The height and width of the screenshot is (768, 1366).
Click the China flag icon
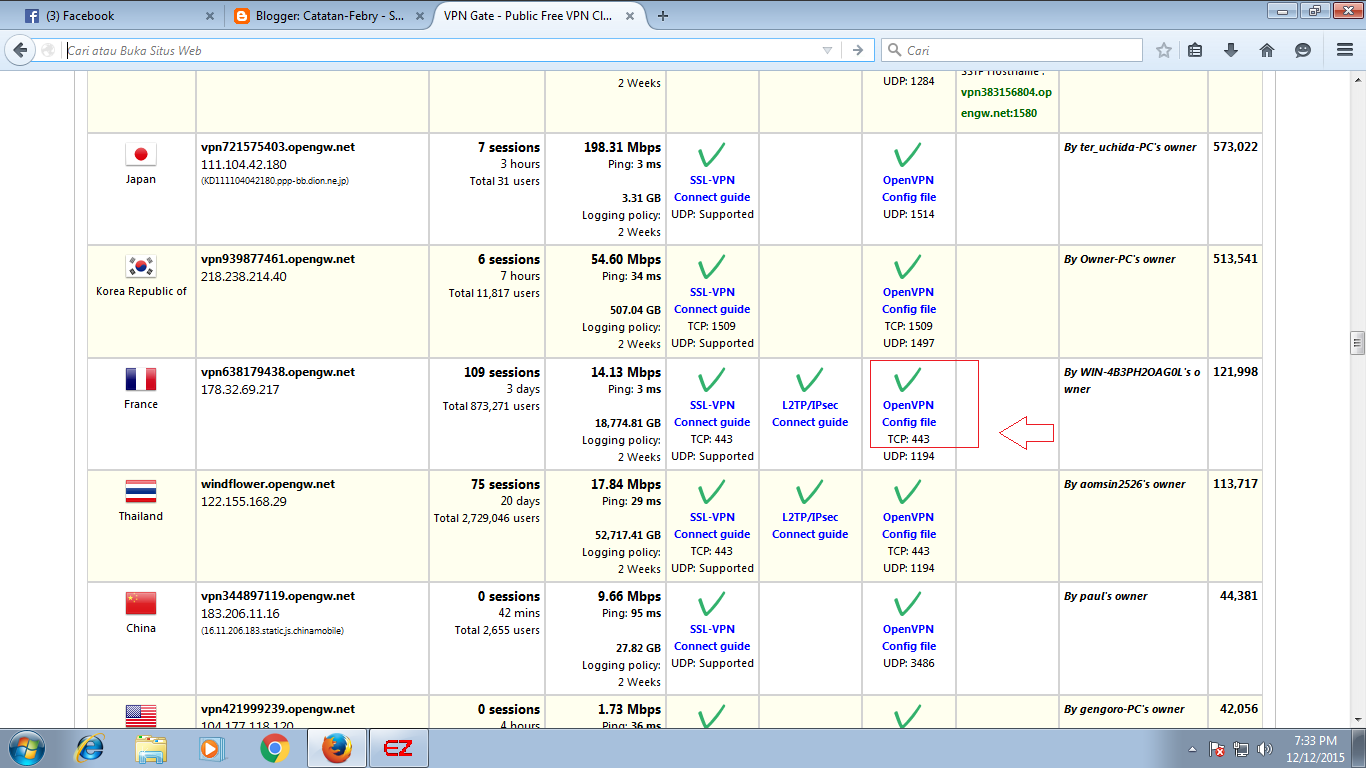141,603
